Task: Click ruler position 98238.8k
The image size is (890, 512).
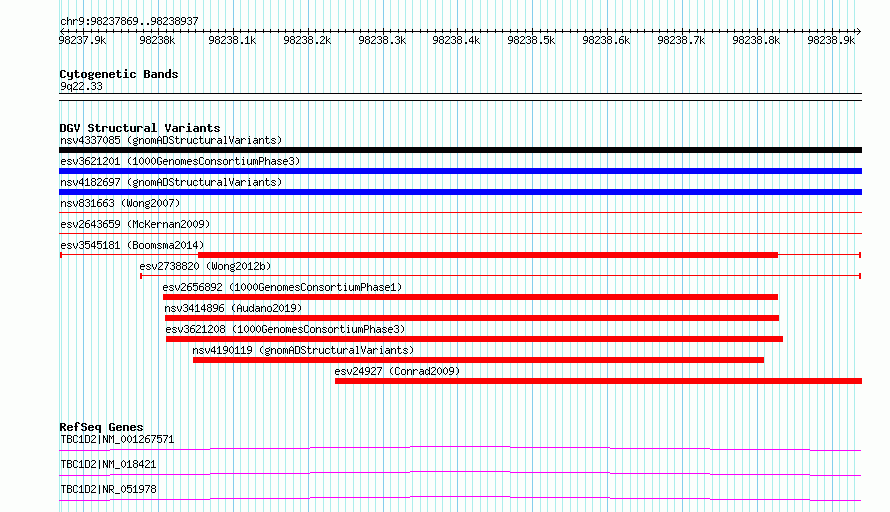Action: click(x=756, y=40)
